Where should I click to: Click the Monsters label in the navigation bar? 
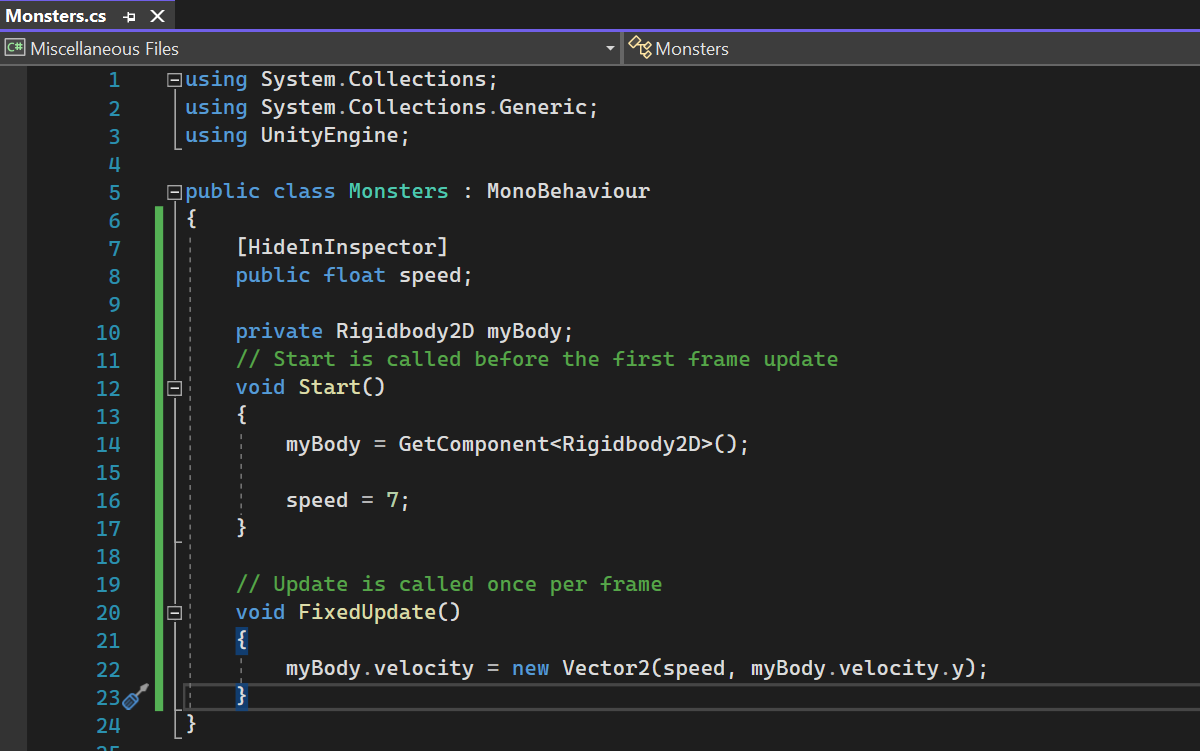coord(691,47)
